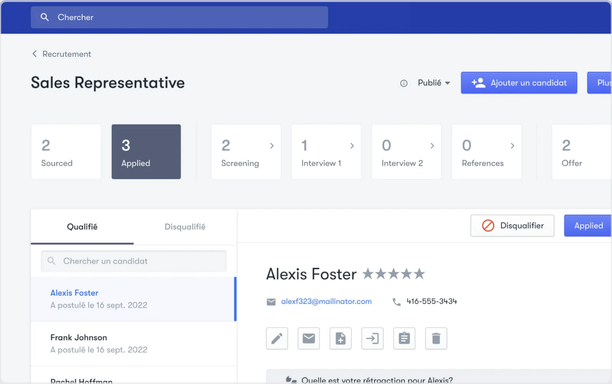Select Alexis Foster in candidate list
The width and height of the screenshot is (612, 384).
point(133,299)
